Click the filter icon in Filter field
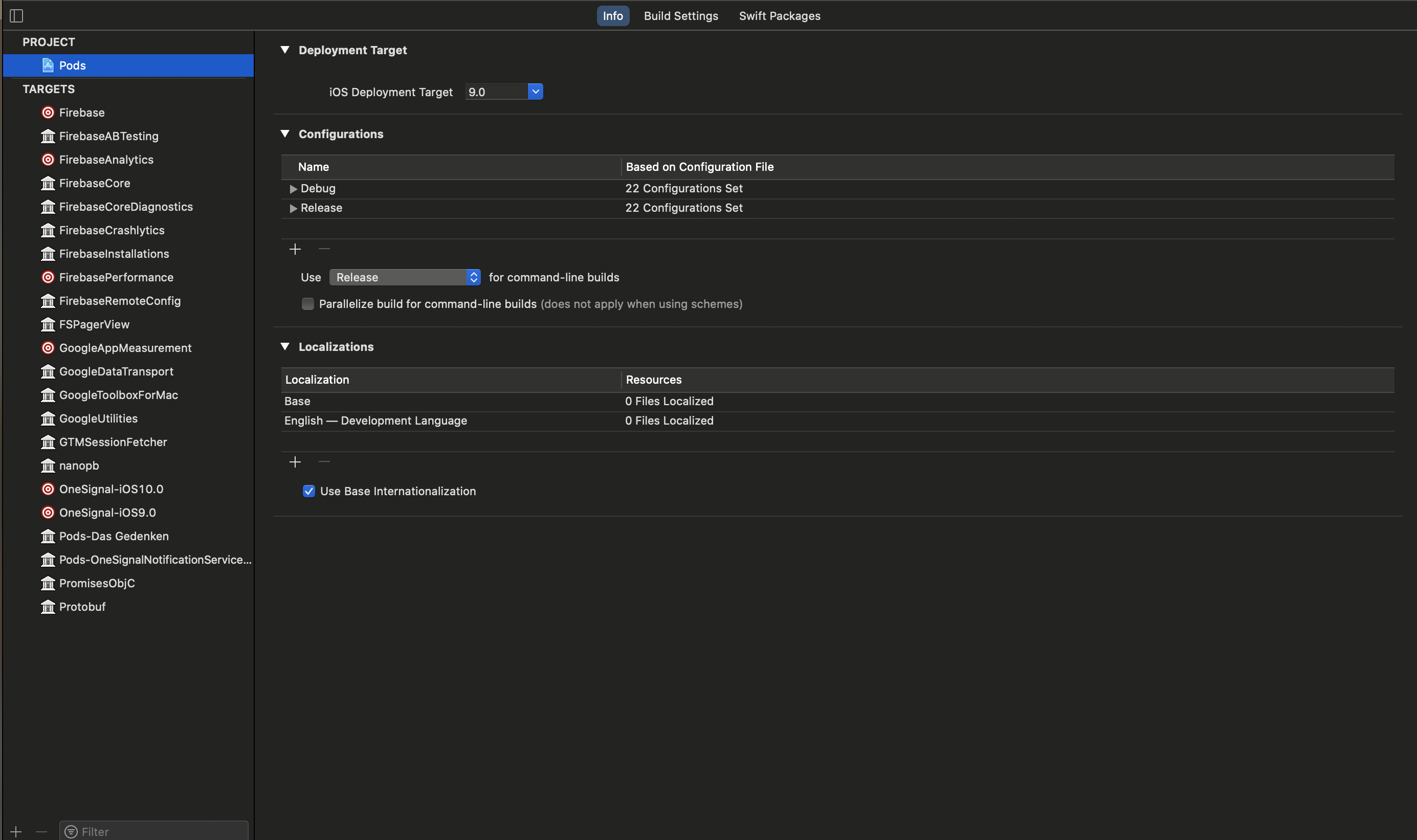This screenshot has width=1417, height=840. (x=71, y=832)
